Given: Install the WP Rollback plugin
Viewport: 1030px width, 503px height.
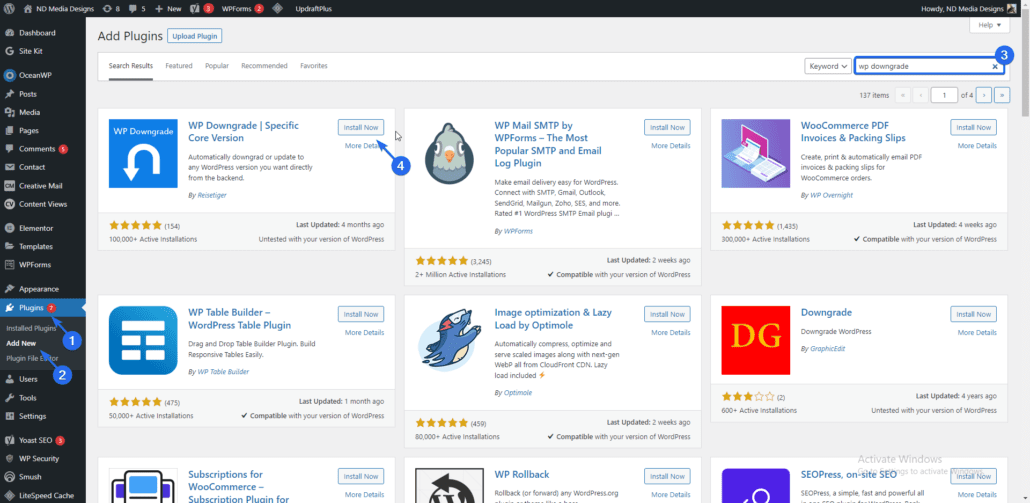Looking at the screenshot, I should point(667,476).
